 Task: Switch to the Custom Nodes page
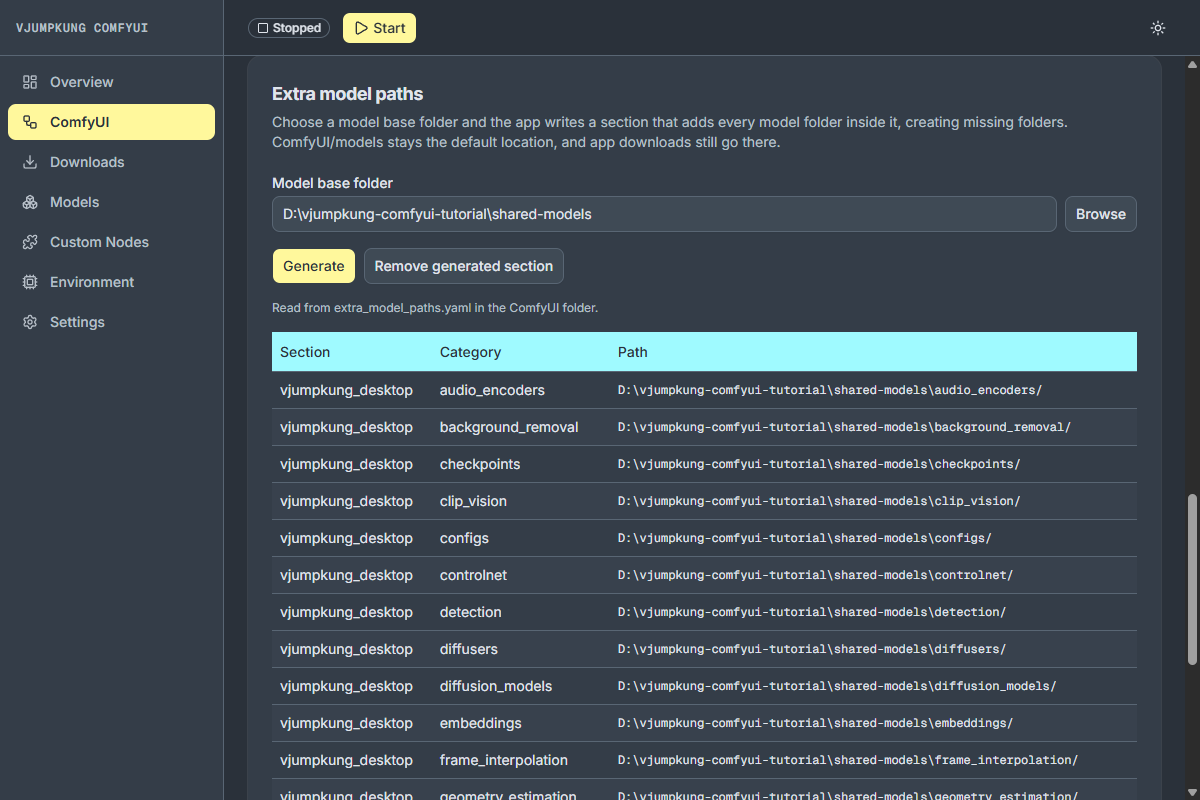point(111,242)
